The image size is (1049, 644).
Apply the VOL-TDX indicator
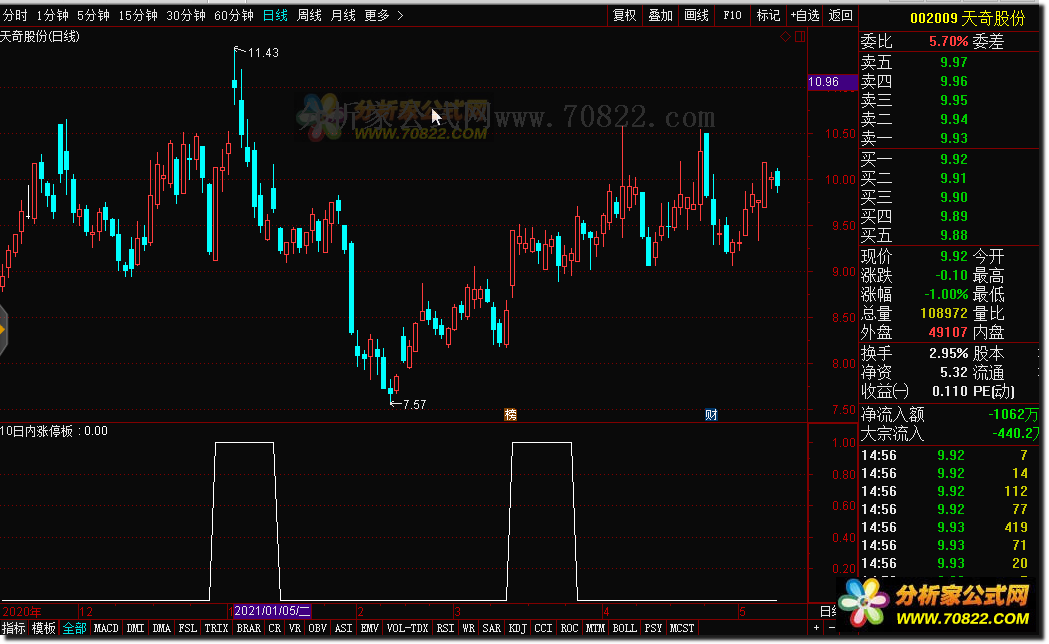click(407, 628)
